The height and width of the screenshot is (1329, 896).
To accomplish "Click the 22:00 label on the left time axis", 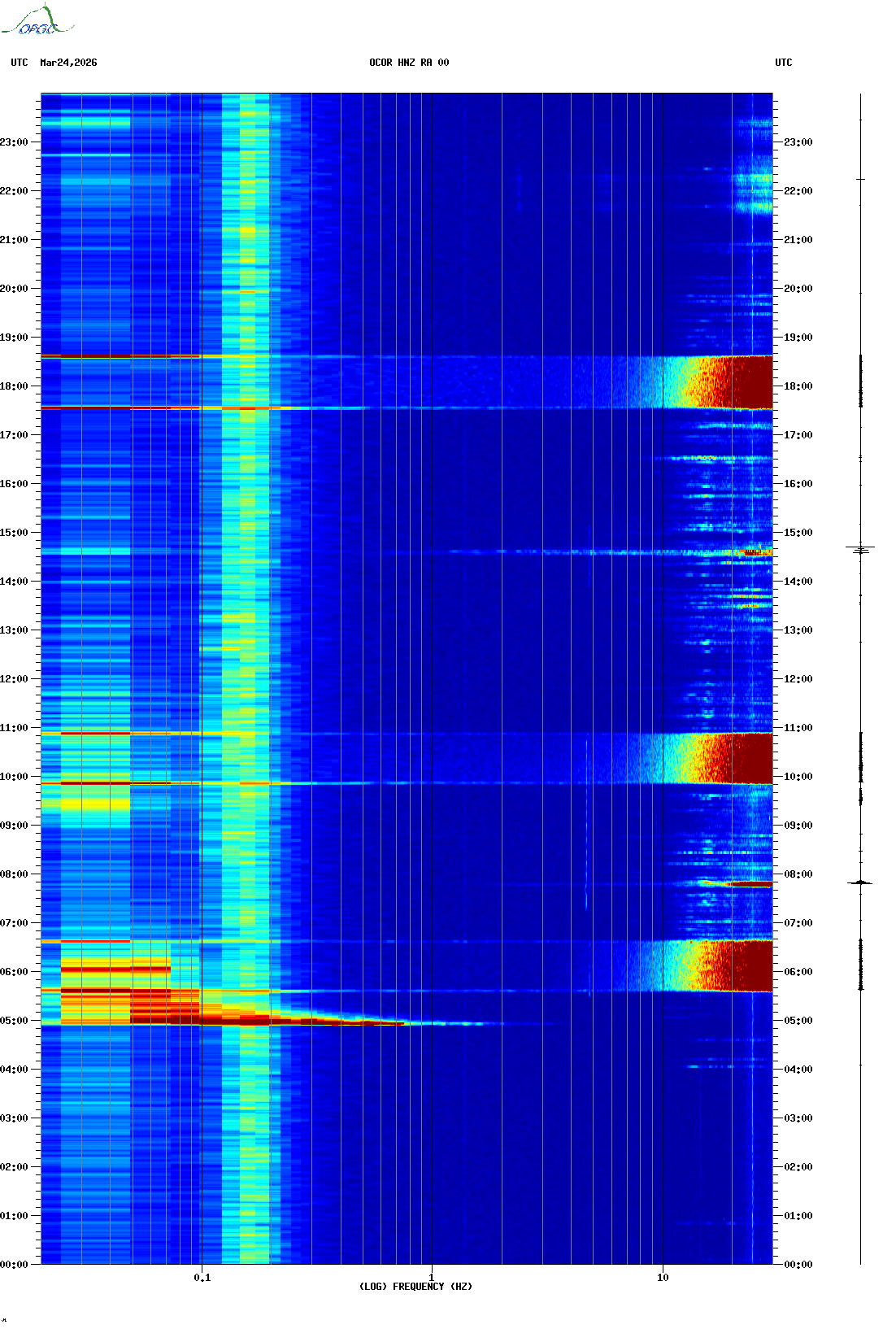I will coord(14,191).
